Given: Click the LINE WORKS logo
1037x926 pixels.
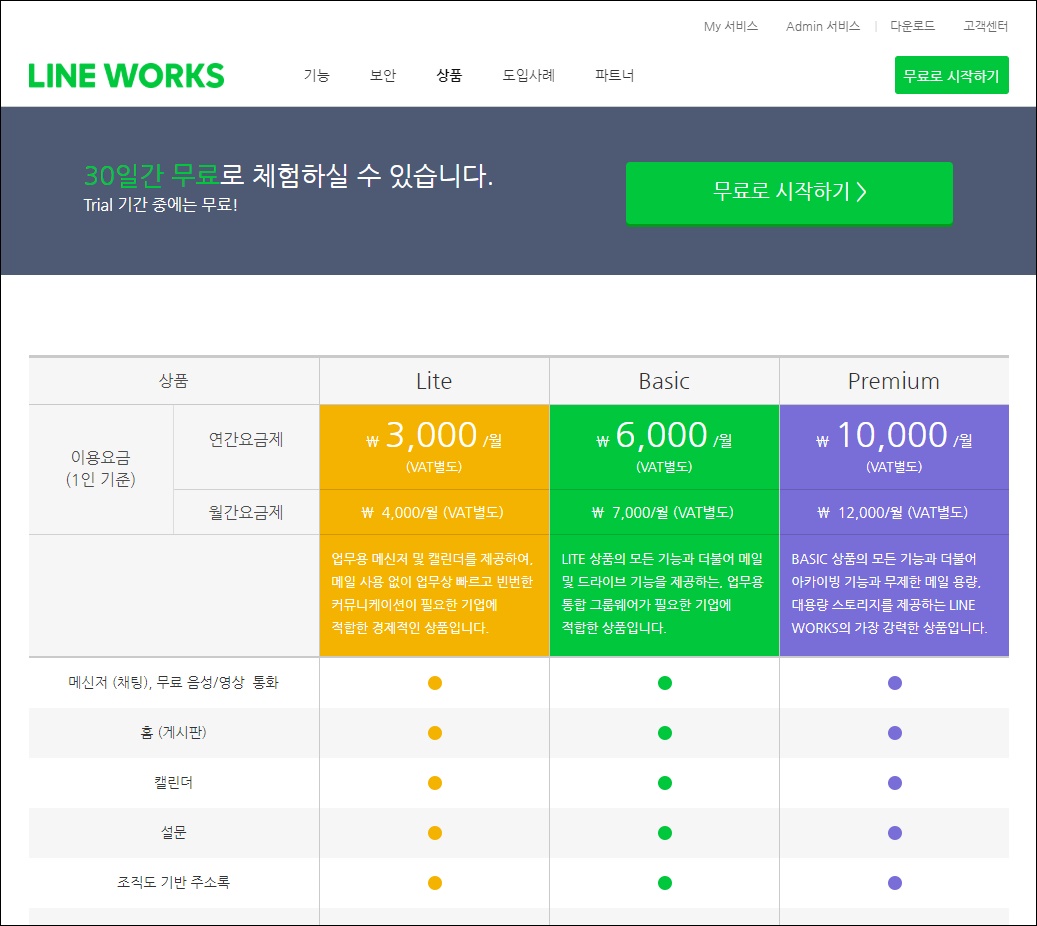Looking at the screenshot, I should [x=126, y=76].
